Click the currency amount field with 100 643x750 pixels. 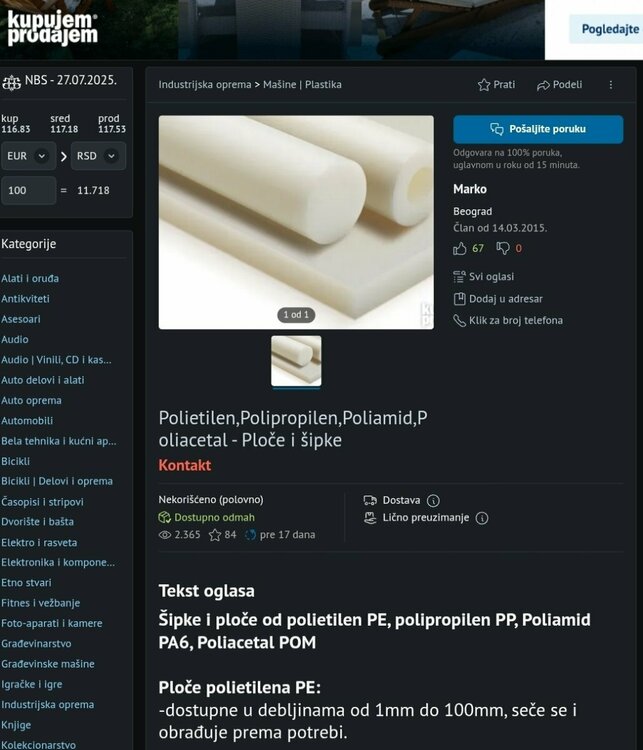point(29,190)
